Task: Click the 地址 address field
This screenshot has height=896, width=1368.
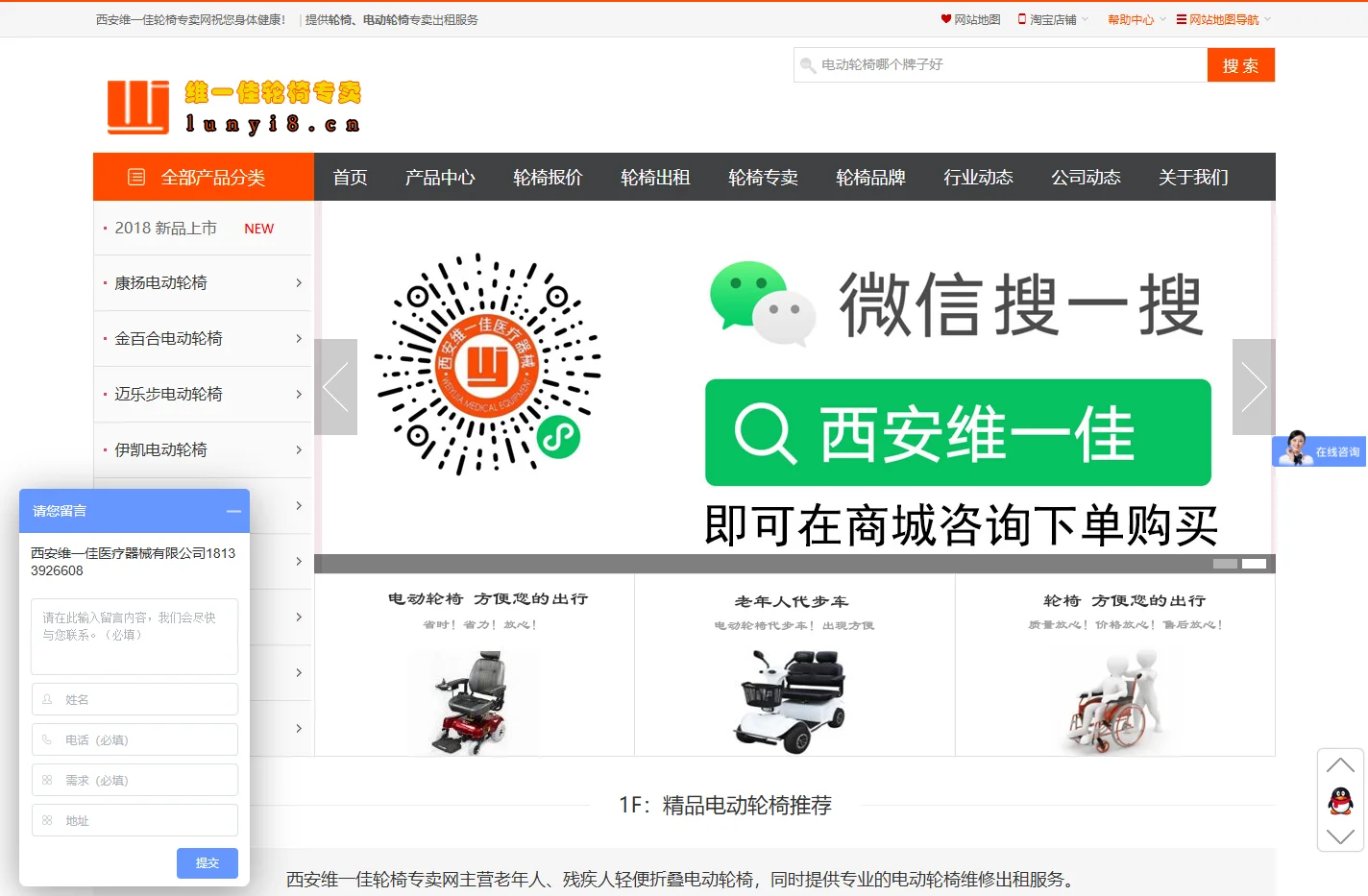Action: (134, 820)
